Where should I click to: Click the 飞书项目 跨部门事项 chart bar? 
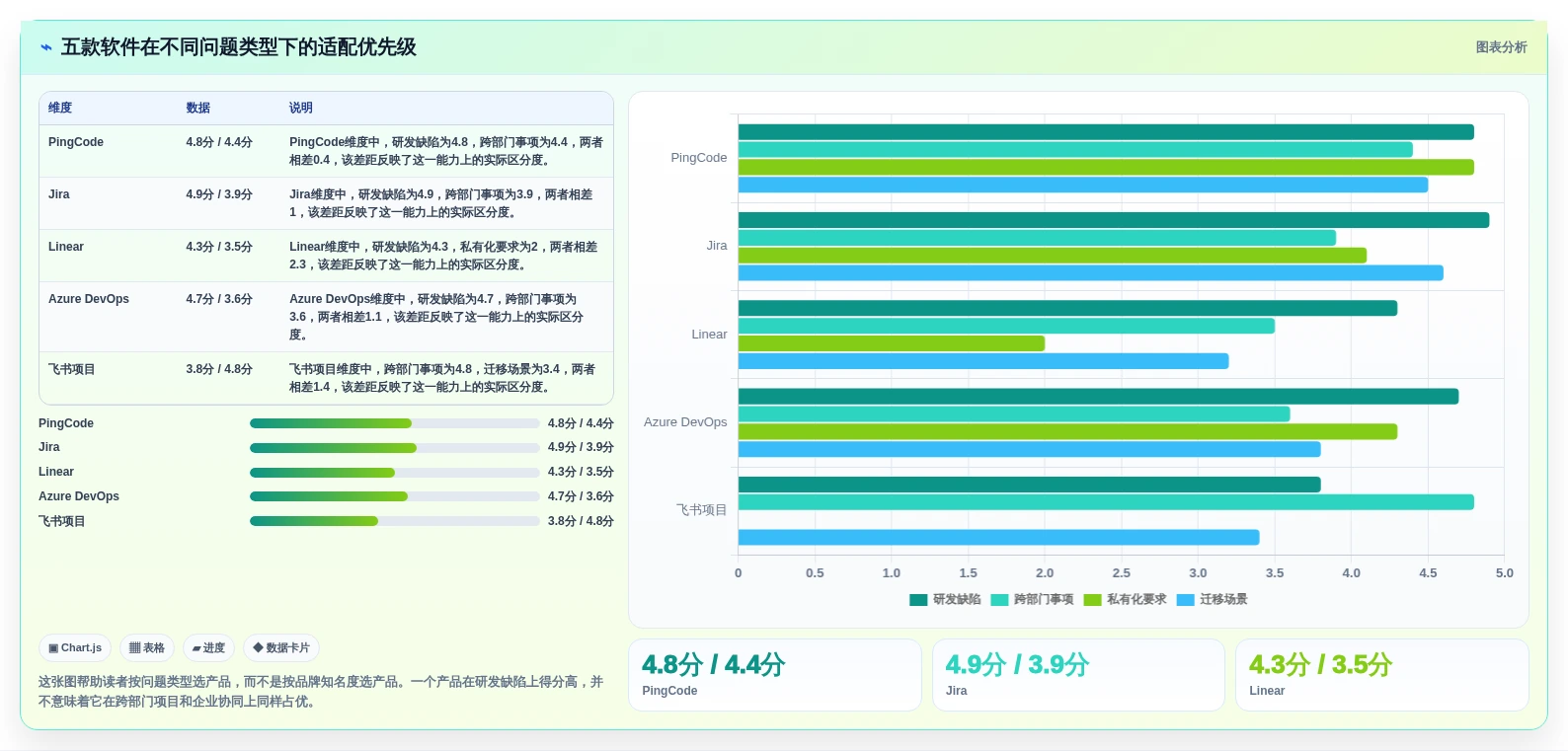(1106, 502)
